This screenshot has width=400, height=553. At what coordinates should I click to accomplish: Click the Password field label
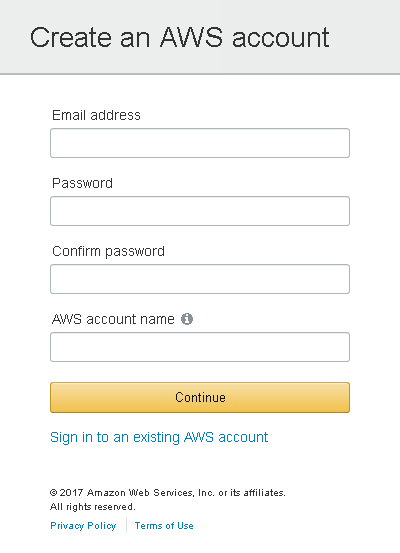pyautogui.click(x=82, y=183)
